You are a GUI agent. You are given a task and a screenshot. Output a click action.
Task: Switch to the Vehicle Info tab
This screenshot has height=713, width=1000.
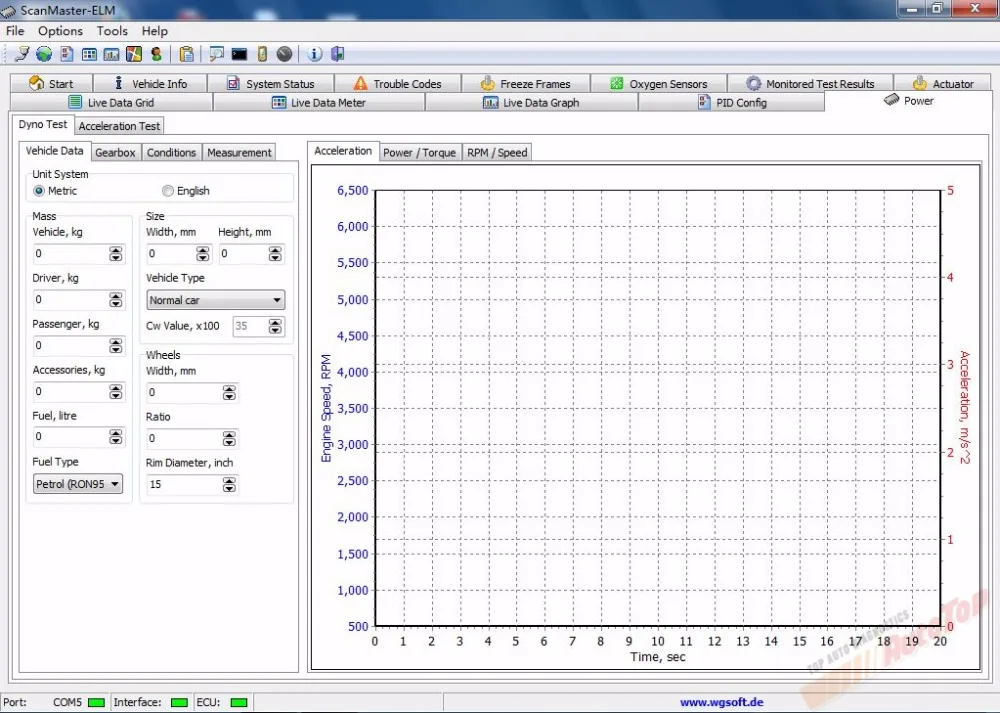151,84
